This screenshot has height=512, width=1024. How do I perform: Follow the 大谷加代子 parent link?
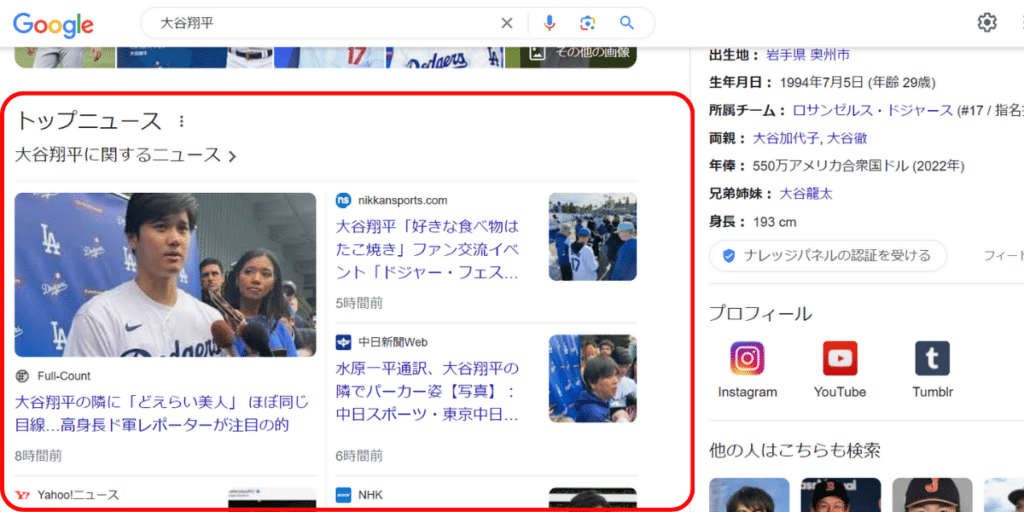[x=788, y=138]
